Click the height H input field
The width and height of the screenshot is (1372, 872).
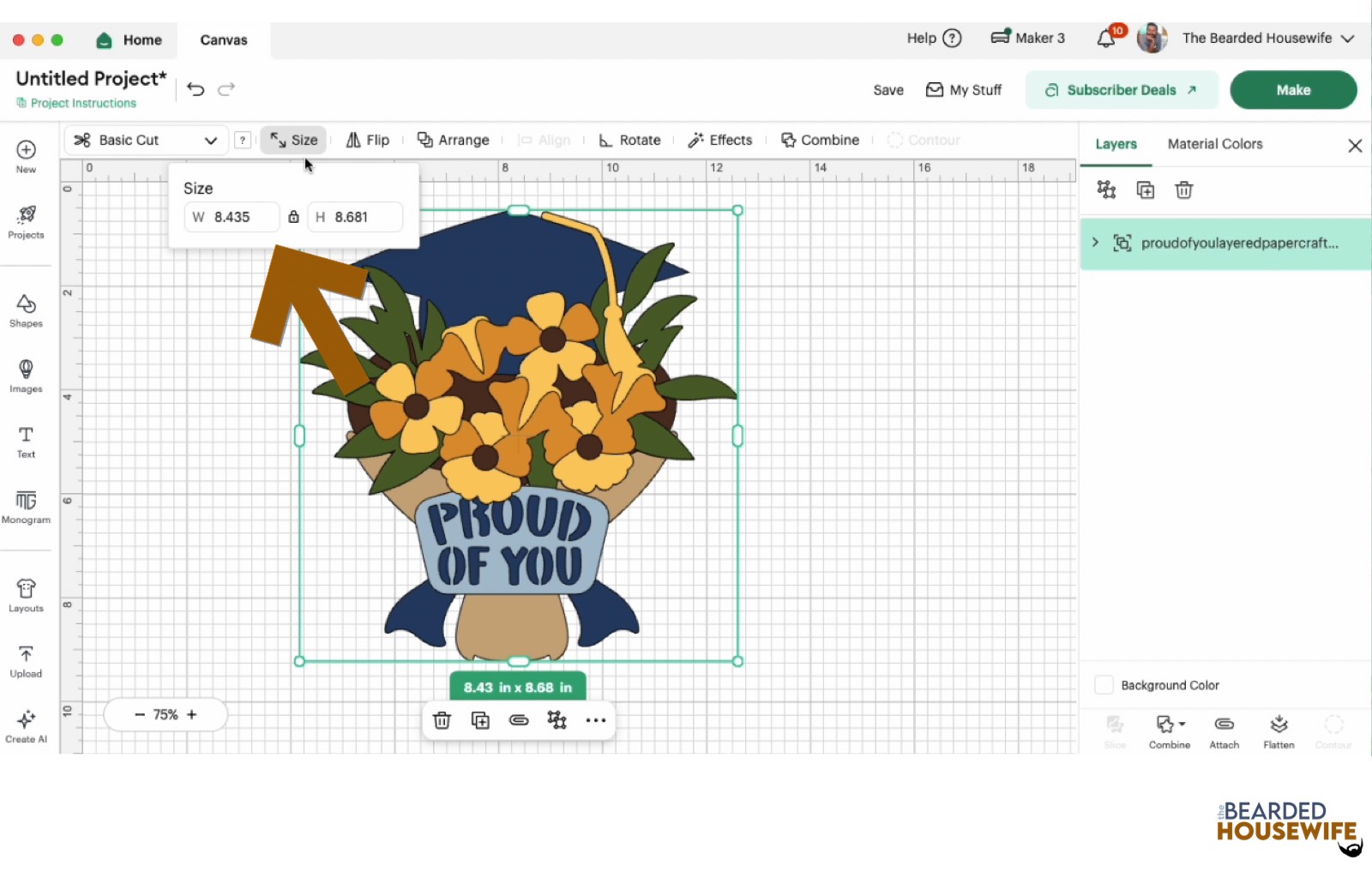tap(355, 217)
